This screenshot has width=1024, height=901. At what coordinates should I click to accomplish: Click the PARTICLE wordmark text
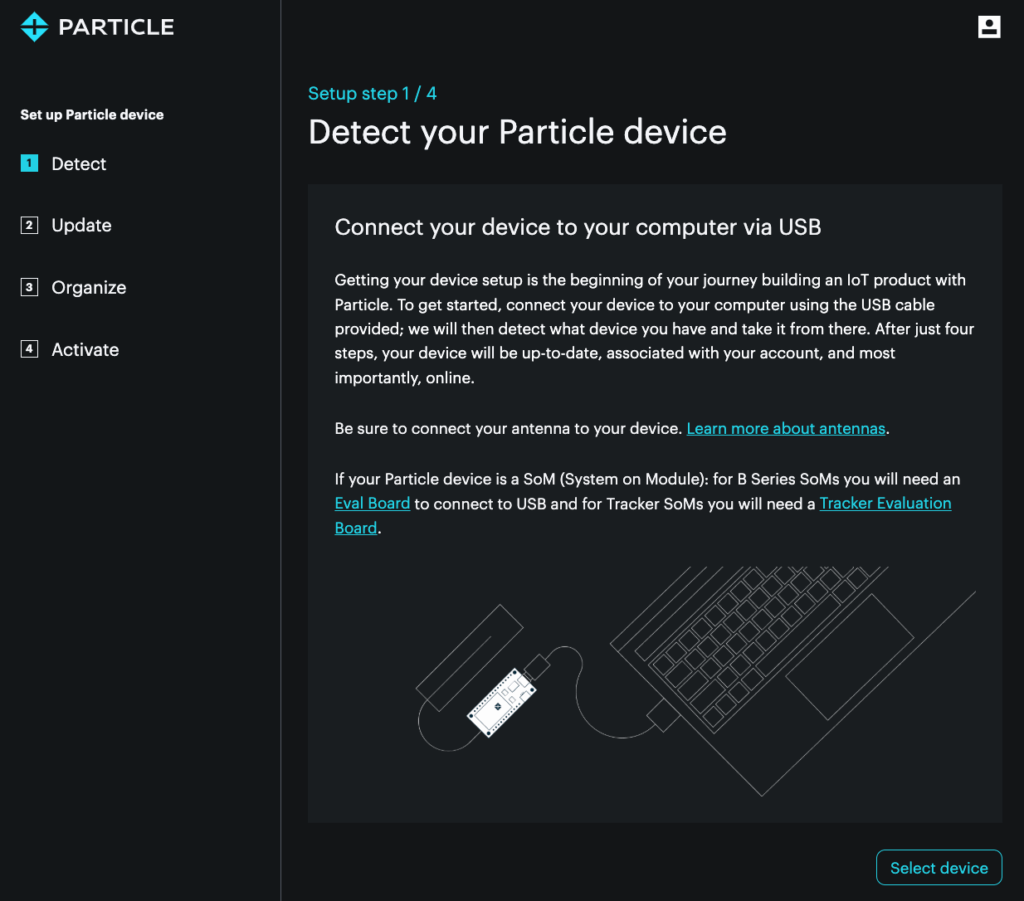point(116,27)
